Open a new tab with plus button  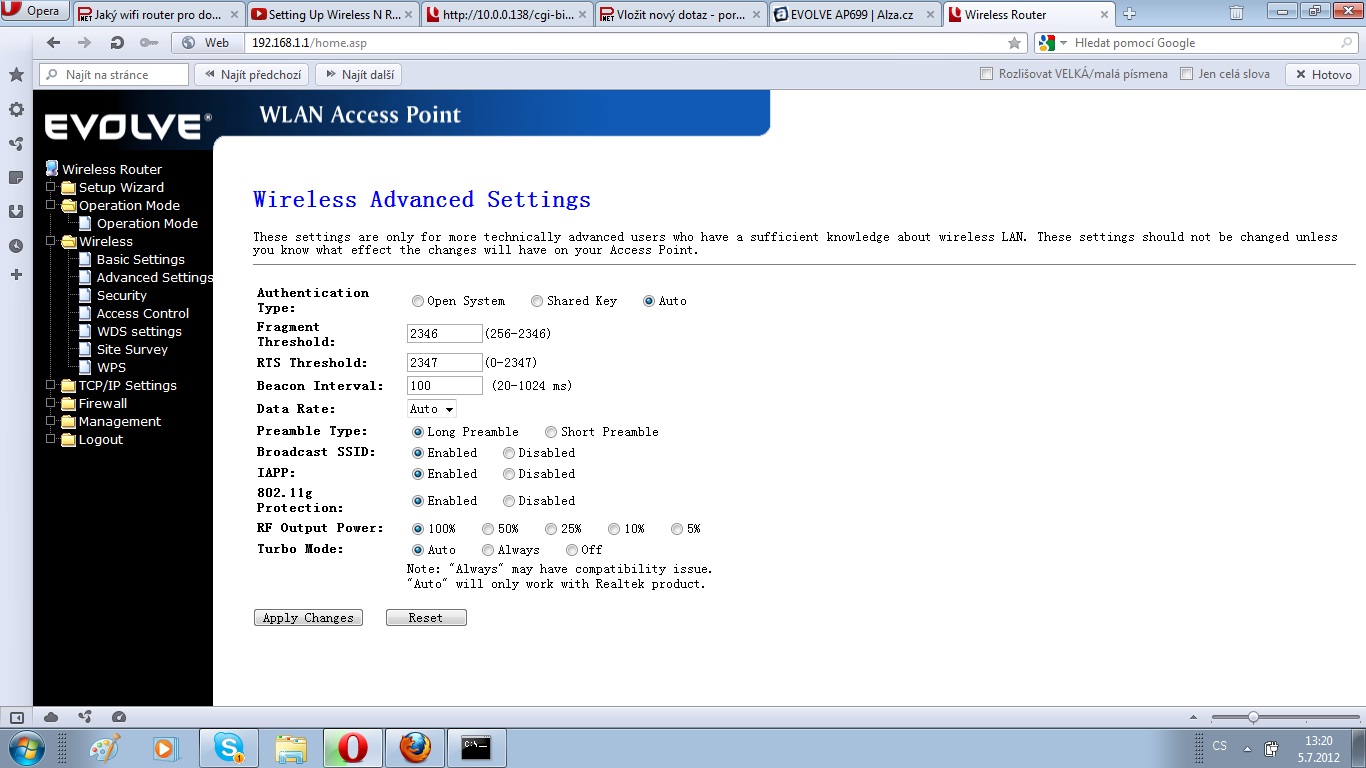pos(1130,14)
